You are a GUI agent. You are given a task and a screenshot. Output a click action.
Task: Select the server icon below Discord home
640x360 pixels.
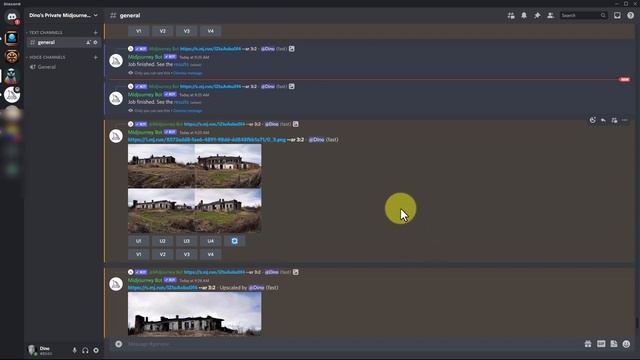click(x=11, y=38)
